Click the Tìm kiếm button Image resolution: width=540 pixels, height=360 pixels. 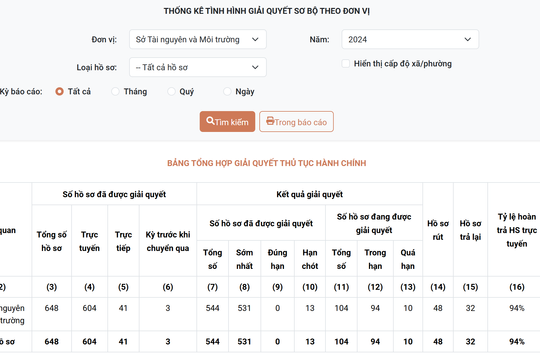(x=227, y=121)
